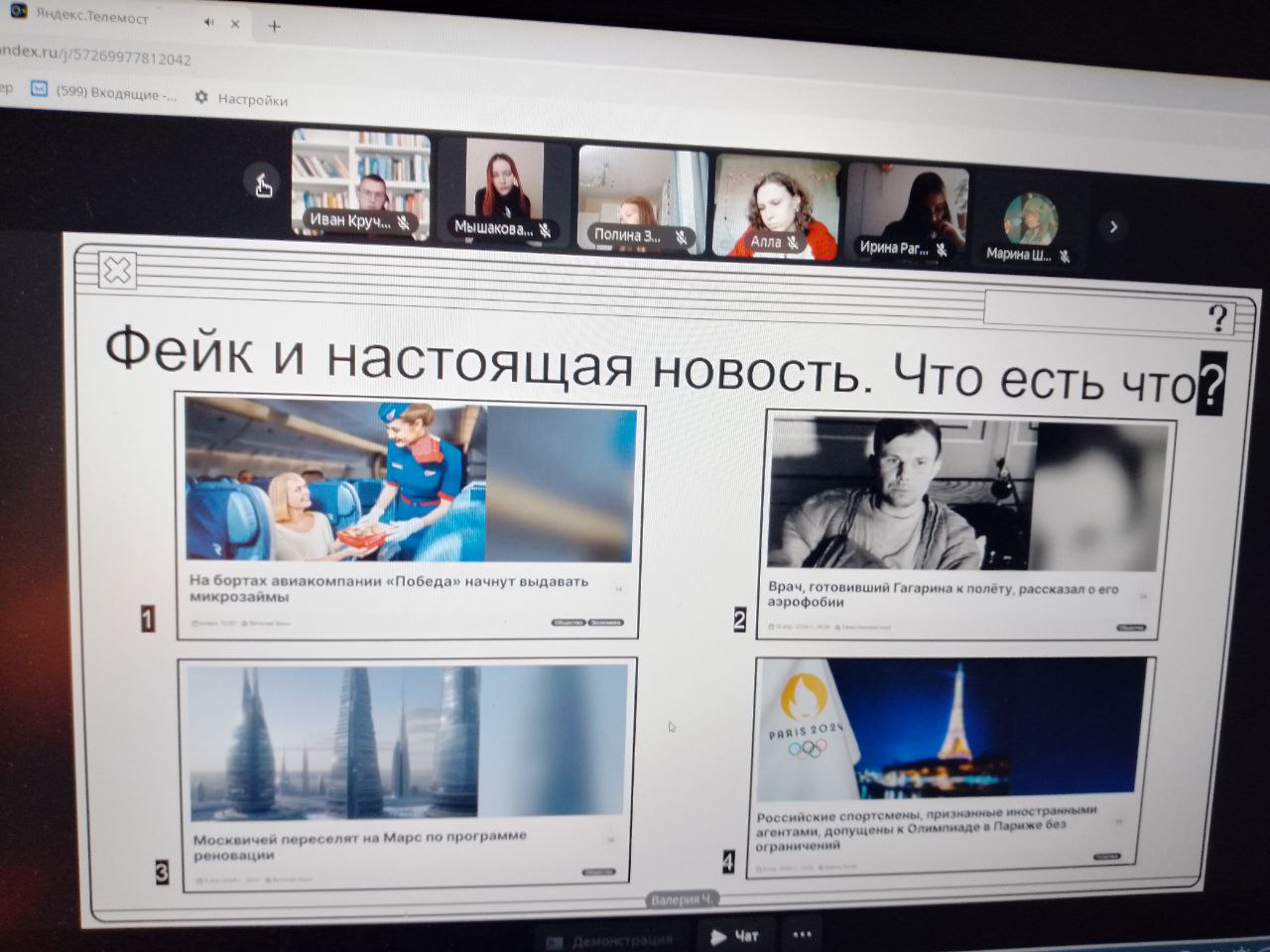
Task: Click the Демонстрация screen share button
Action: tap(611, 939)
